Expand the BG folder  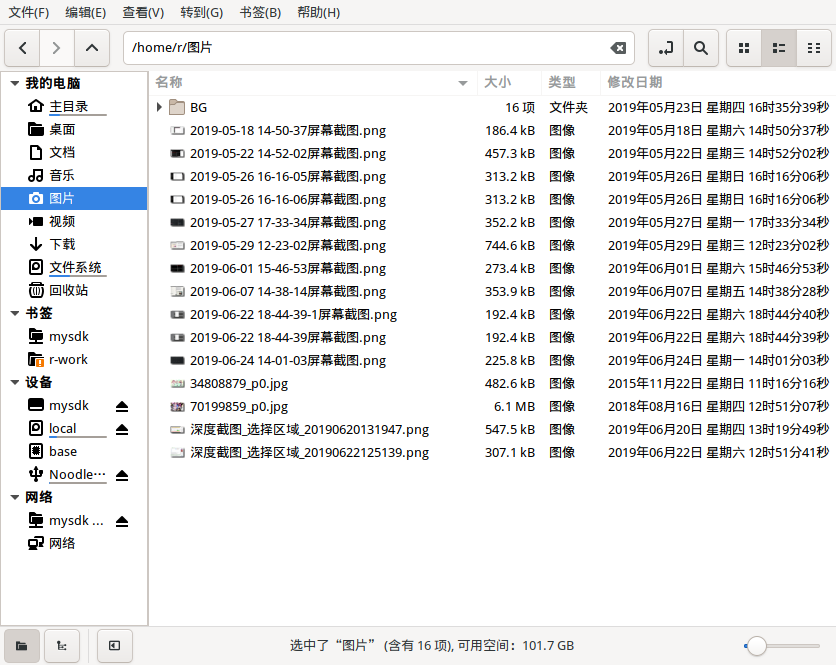tap(159, 107)
